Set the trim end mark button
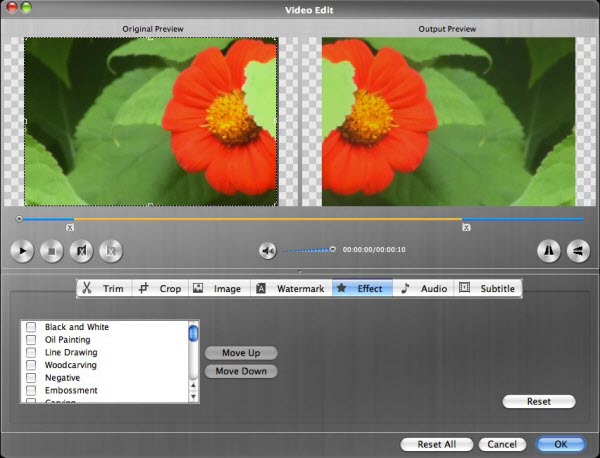Viewport: 600px width, 458px height. pos(111,251)
